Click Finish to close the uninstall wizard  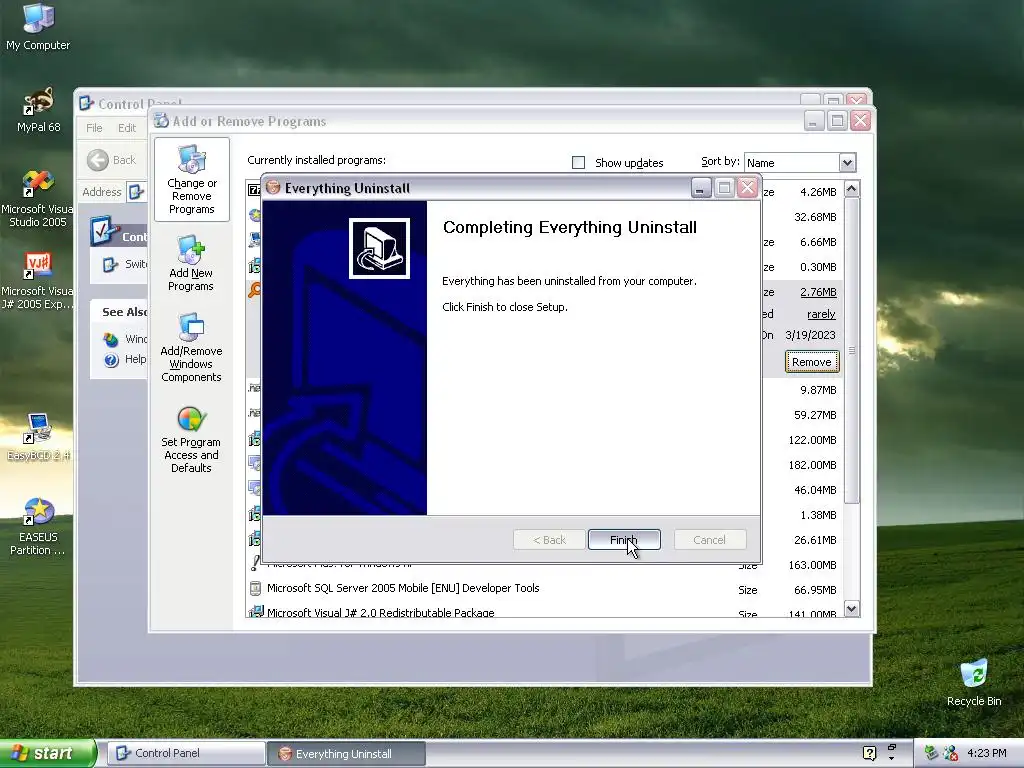click(x=624, y=539)
